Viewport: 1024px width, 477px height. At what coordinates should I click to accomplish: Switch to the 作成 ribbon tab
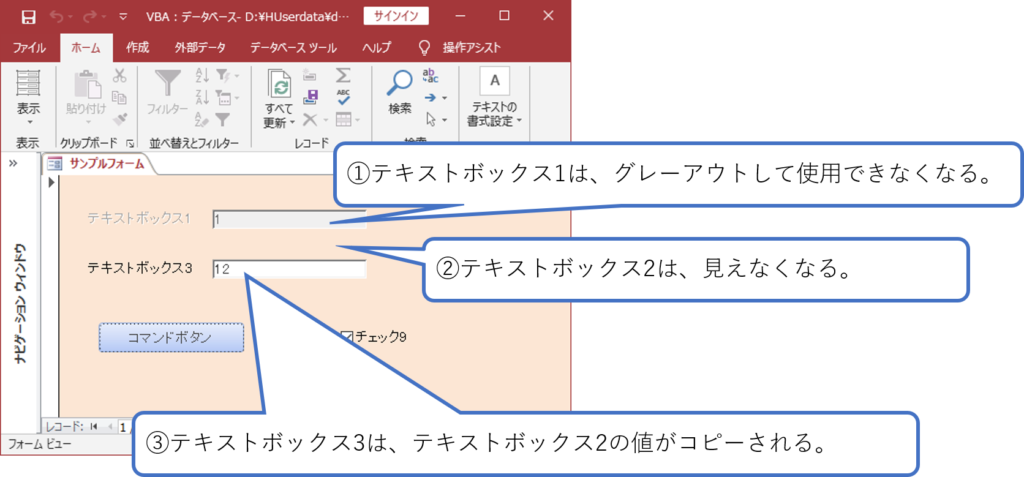coord(138,47)
